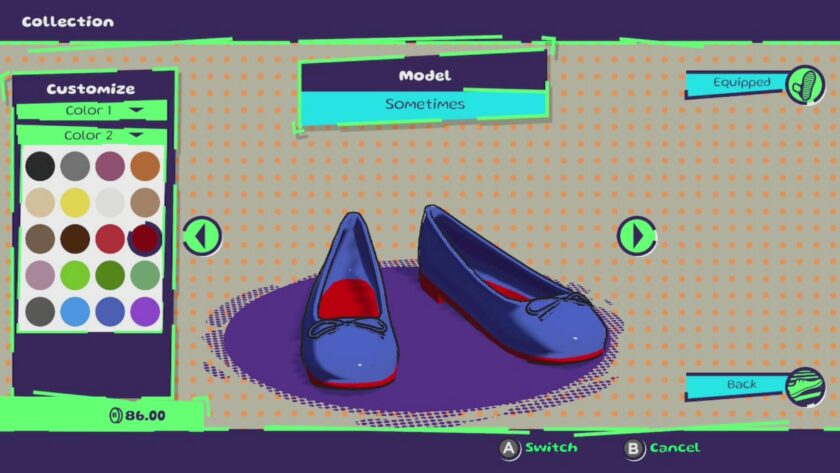Expand the Color 1 dropdown
This screenshot has width=840, height=473.
point(92,110)
